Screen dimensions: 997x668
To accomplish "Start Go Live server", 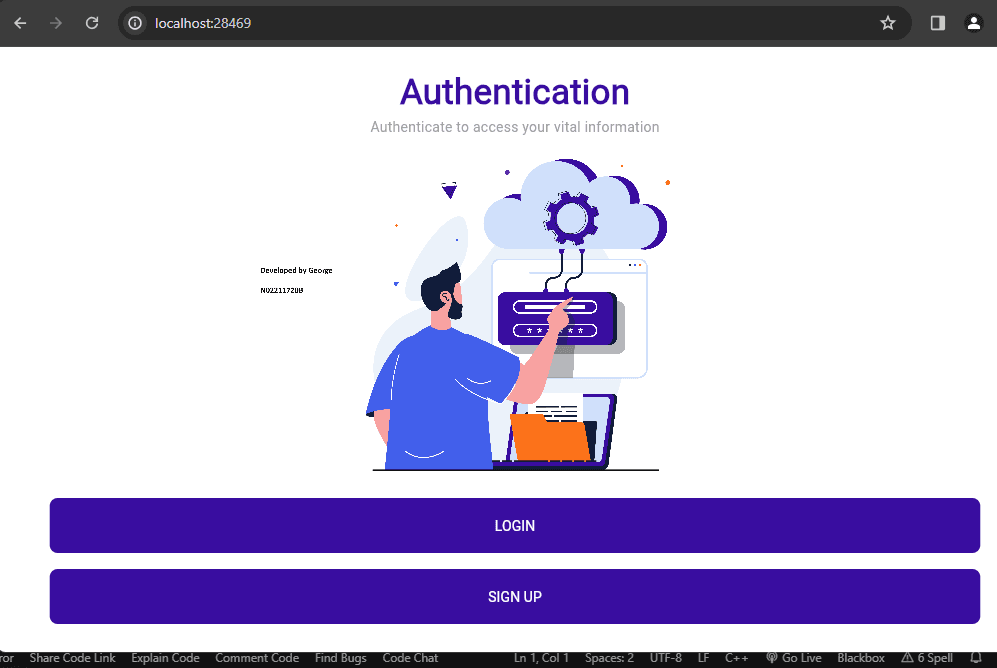I will pyautogui.click(x=793, y=658).
